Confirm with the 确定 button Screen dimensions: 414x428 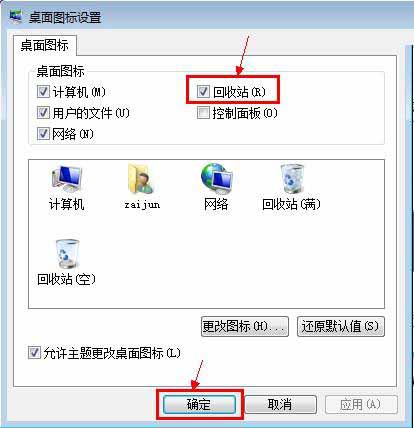coord(199,404)
